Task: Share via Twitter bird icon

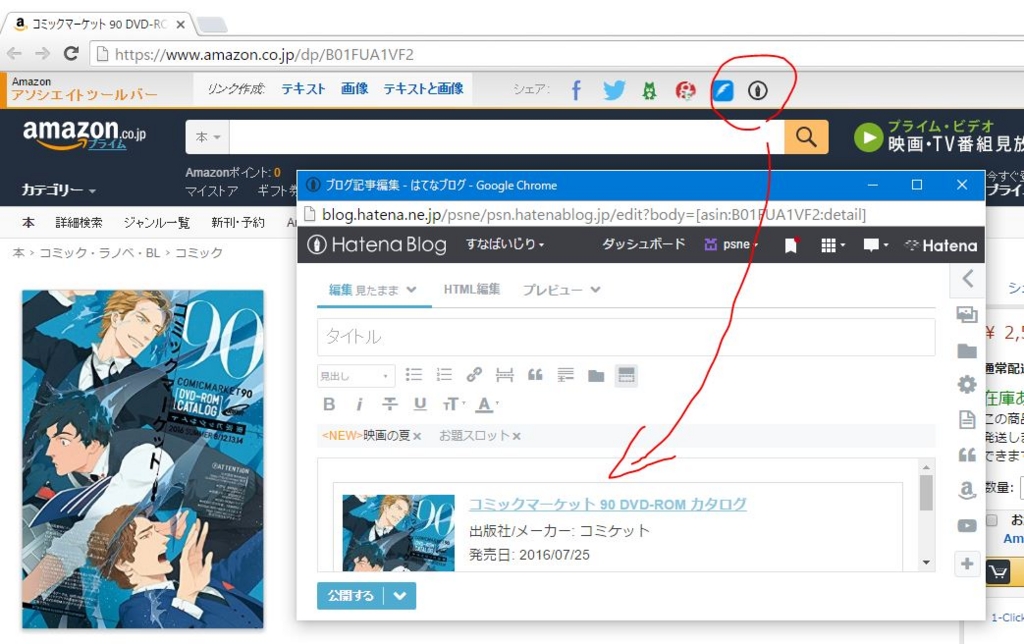Action: (613, 90)
